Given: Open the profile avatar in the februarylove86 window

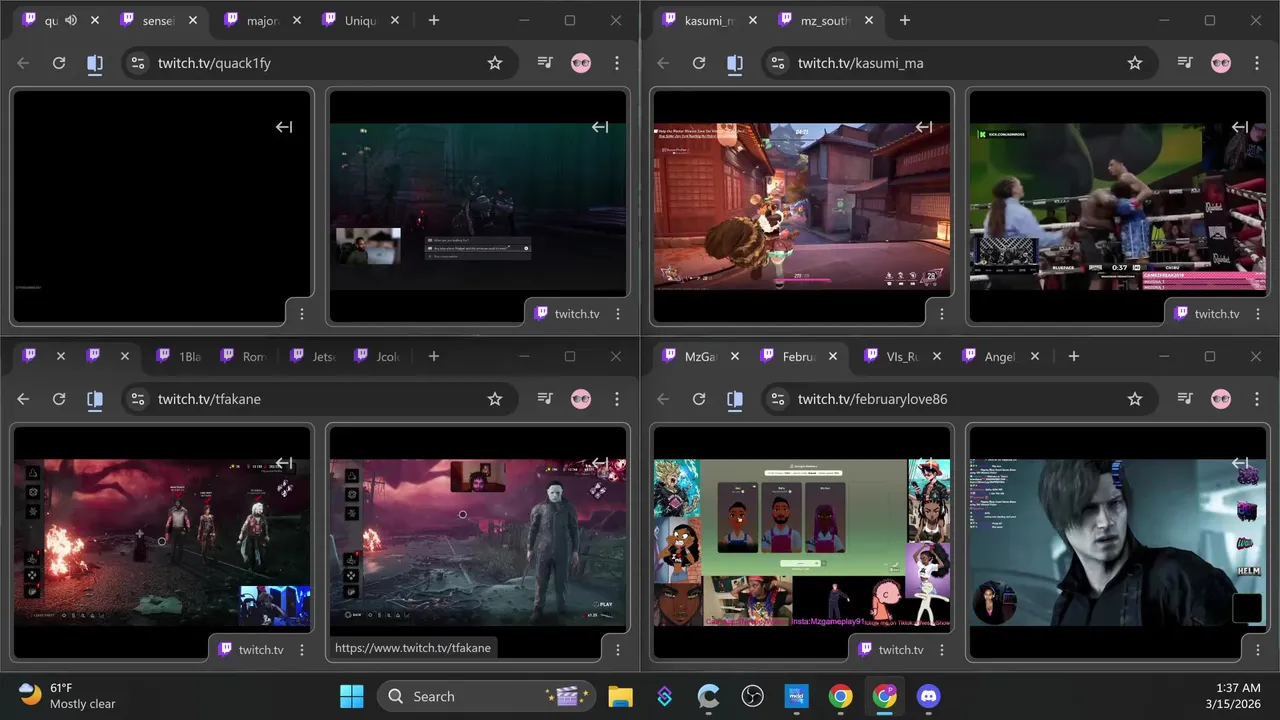Looking at the screenshot, I should (x=1221, y=399).
